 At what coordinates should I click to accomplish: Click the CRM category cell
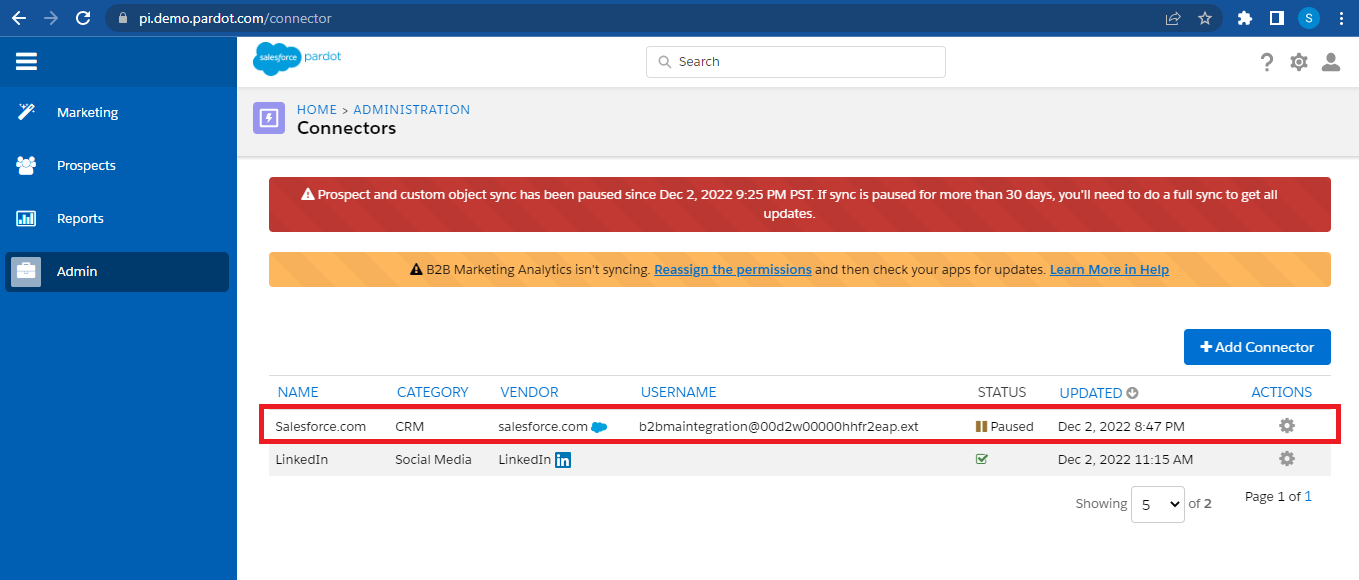(410, 426)
